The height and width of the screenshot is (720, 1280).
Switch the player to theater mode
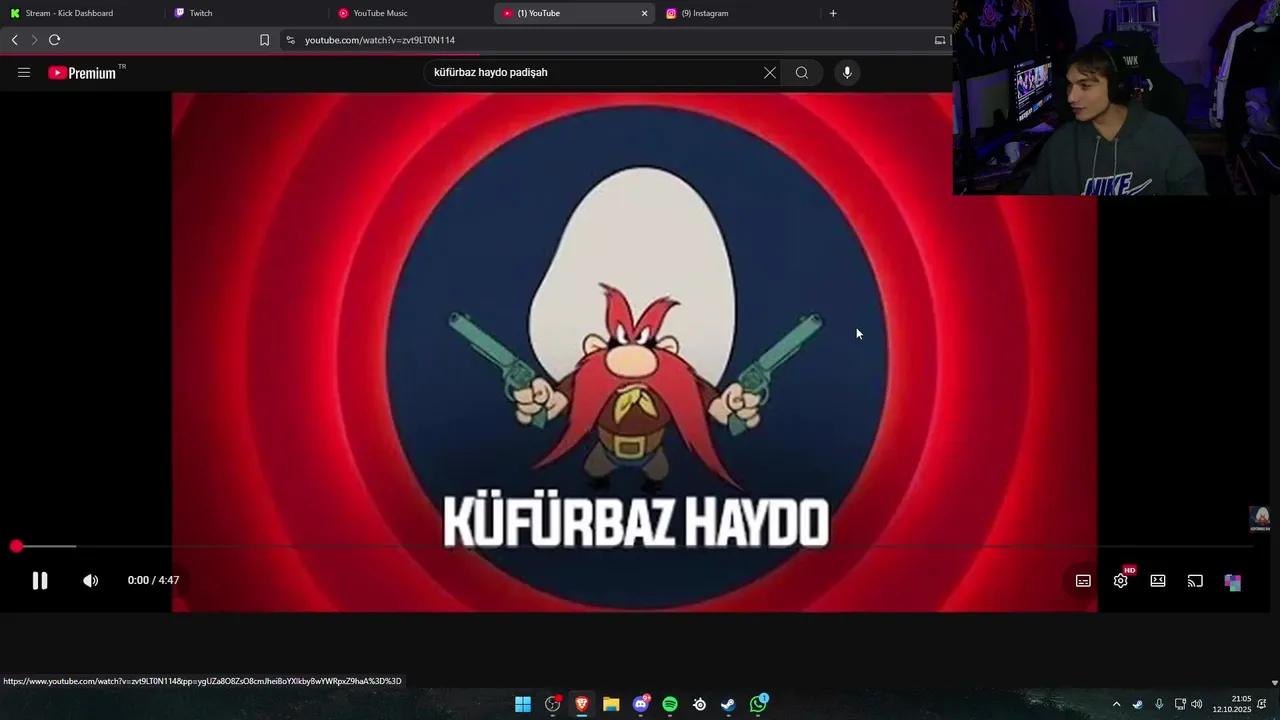pyautogui.click(x=1158, y=580)
